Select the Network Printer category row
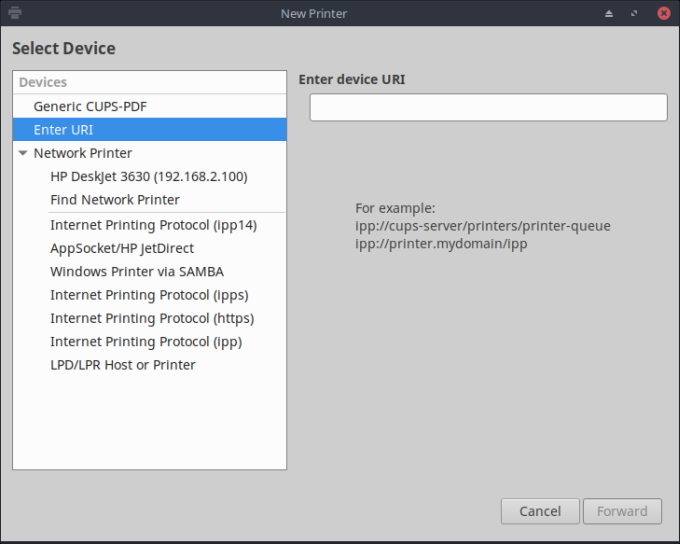The image size is (680, 544). pyautogui.click(x=83, y=153)
